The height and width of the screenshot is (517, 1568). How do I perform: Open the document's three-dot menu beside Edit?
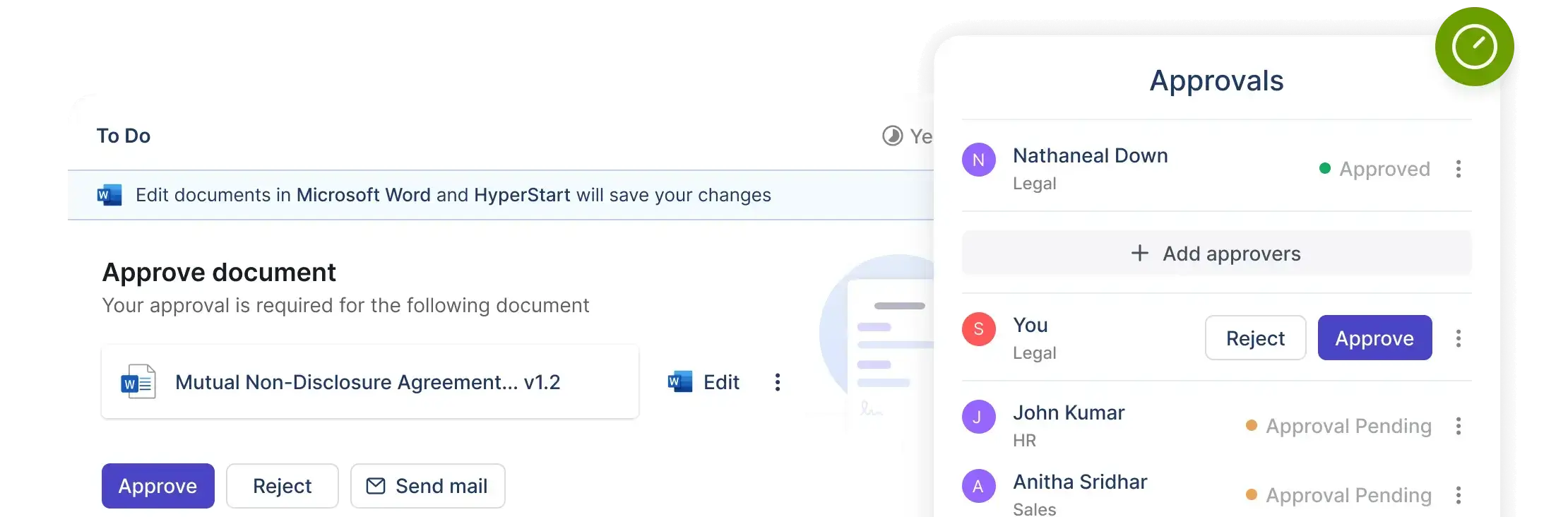tap(777, 382)
